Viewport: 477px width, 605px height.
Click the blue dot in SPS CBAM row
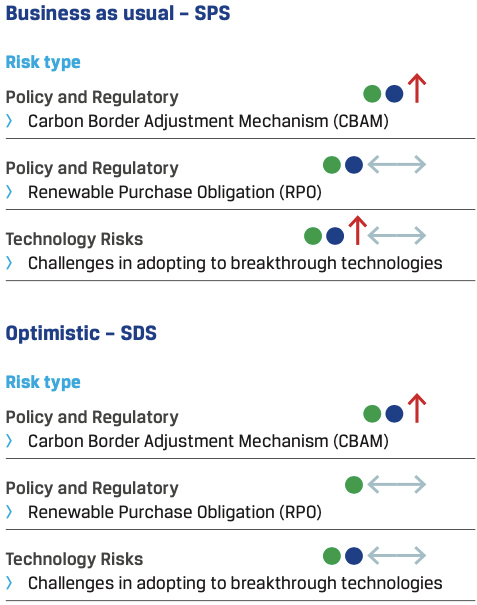point(394,94)
